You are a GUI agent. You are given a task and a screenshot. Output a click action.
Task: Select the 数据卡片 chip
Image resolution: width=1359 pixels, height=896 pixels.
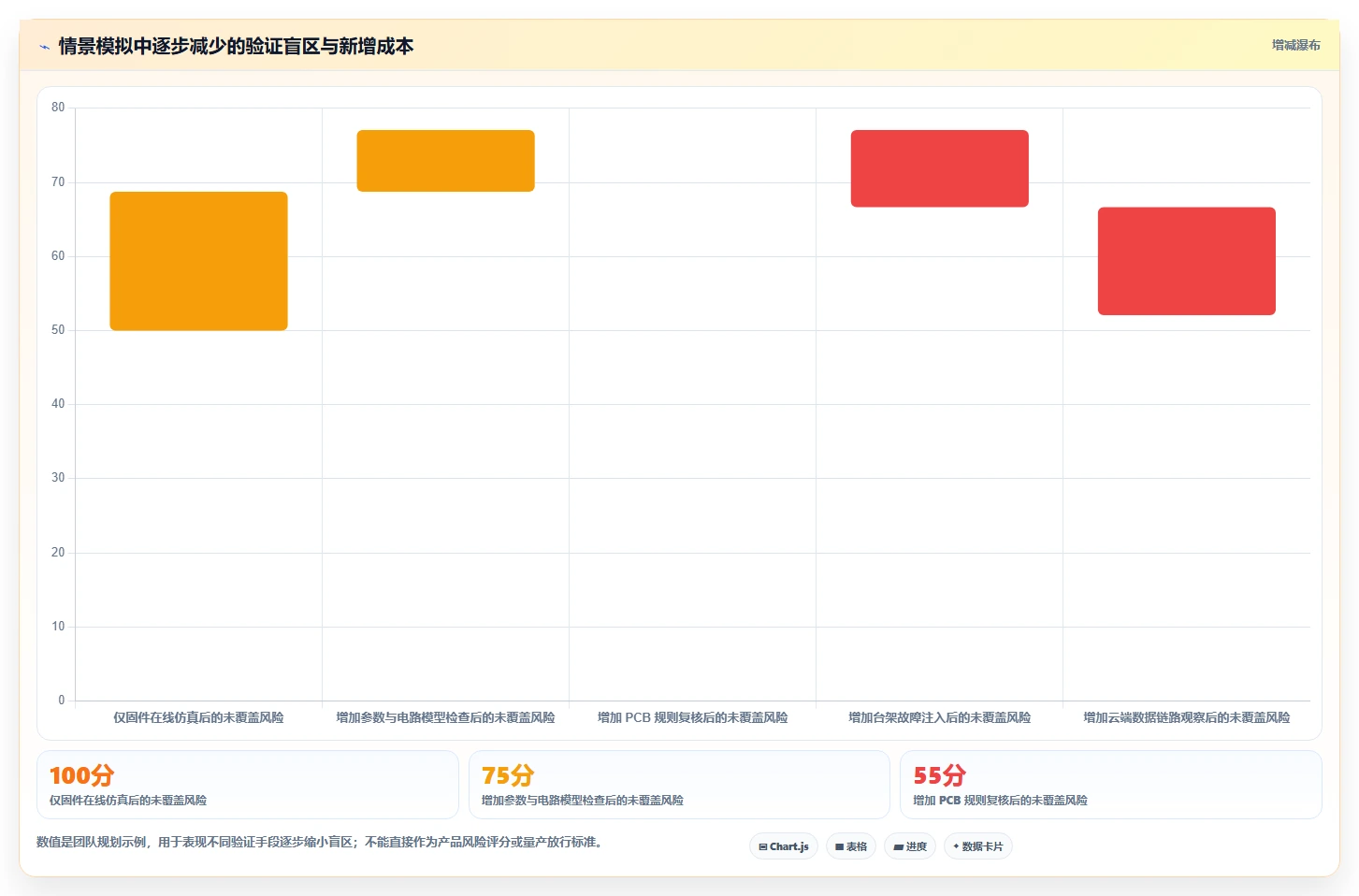point(978,846)
